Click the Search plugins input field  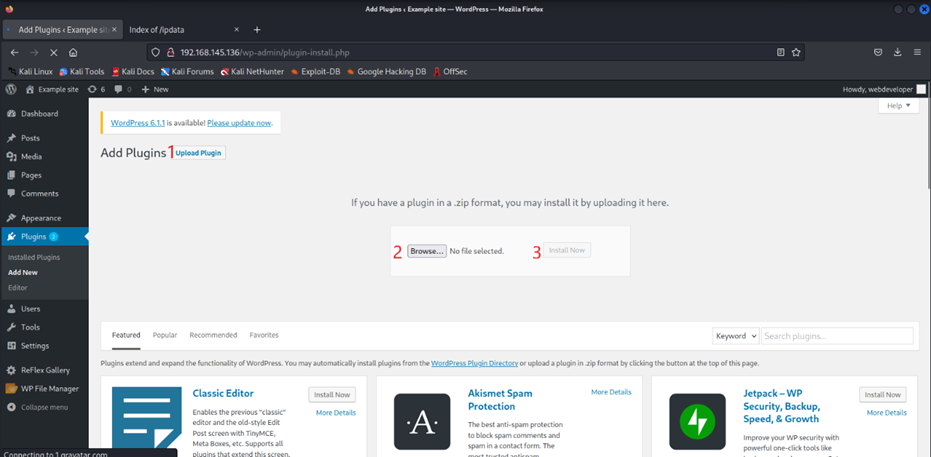(837, 336)
